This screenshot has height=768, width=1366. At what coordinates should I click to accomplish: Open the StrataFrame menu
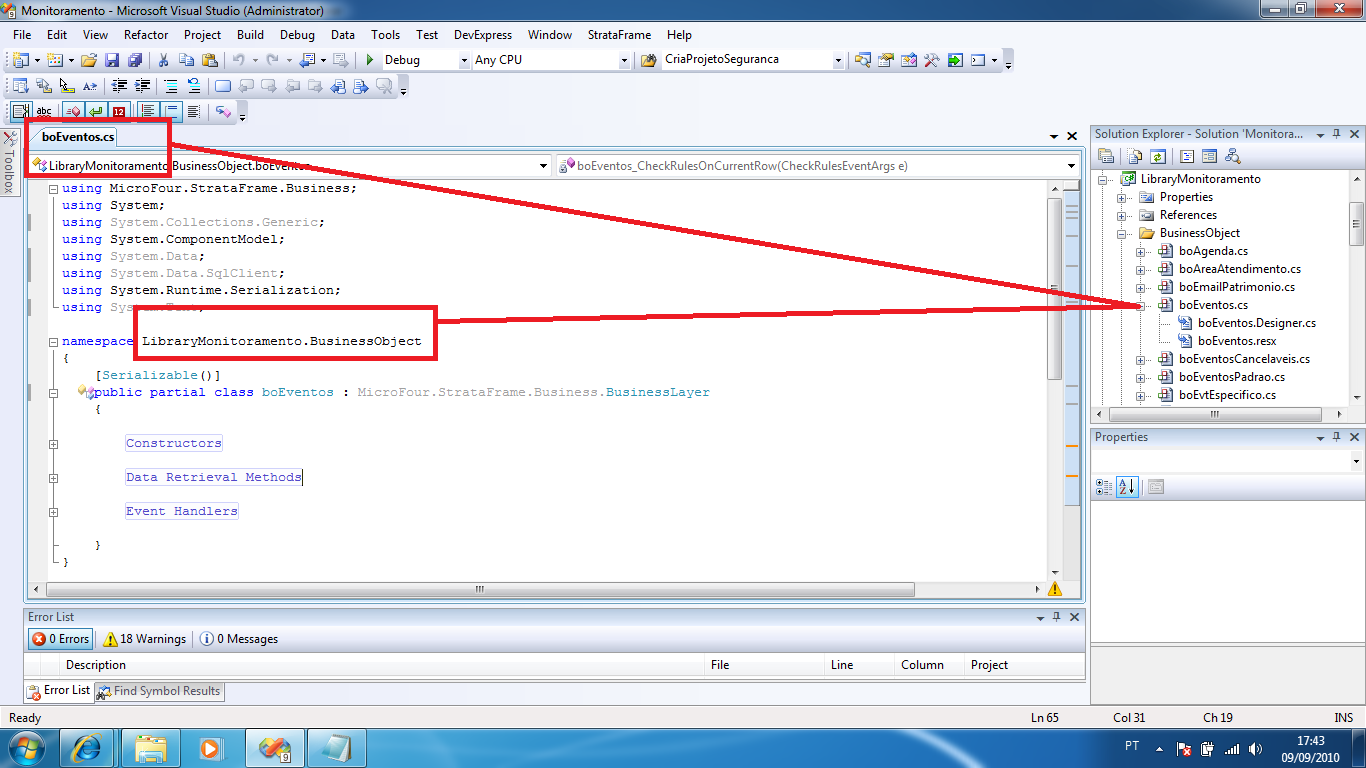619,35
